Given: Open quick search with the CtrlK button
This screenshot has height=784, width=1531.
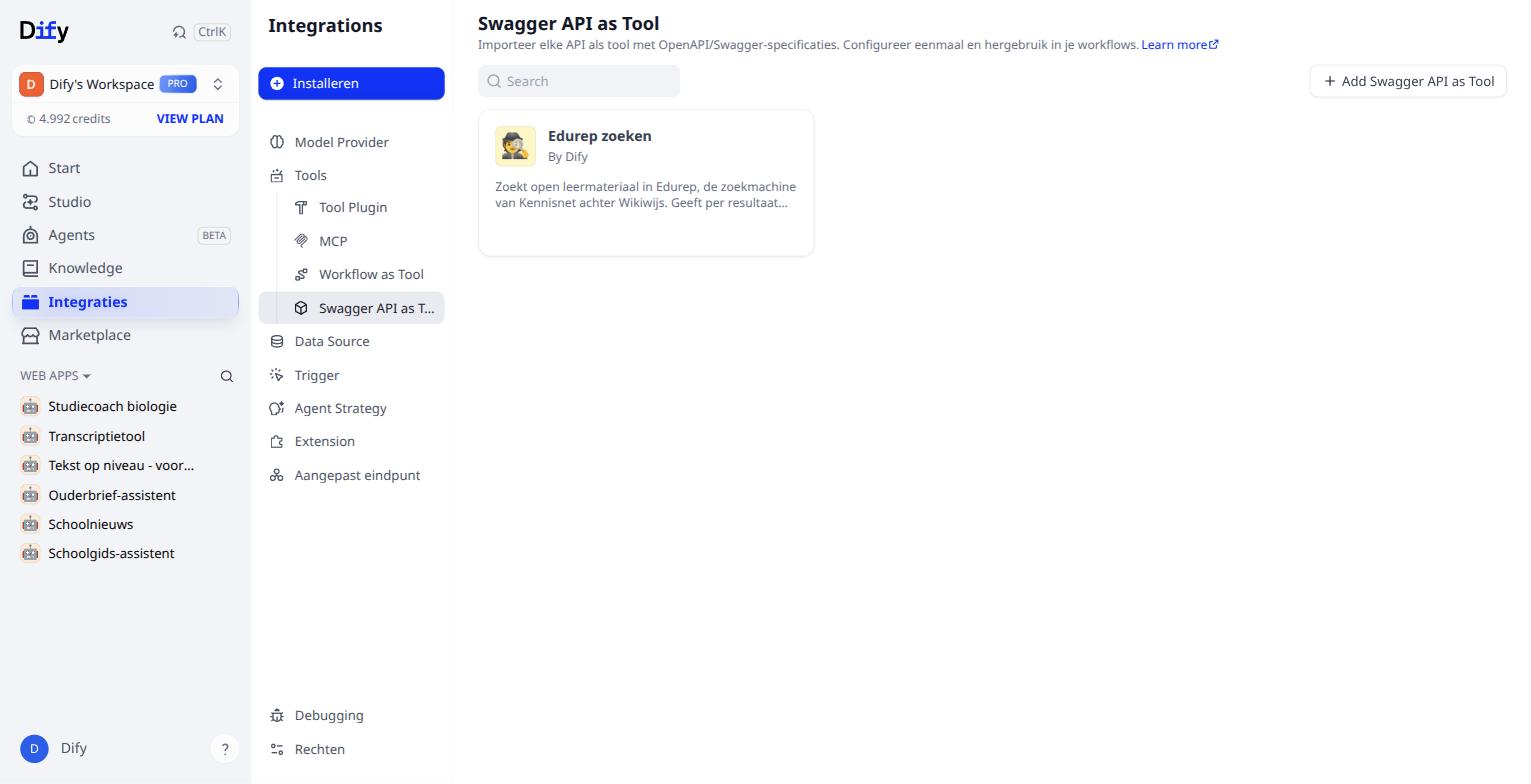Looking at the screenshot, I should click(201, 32).
